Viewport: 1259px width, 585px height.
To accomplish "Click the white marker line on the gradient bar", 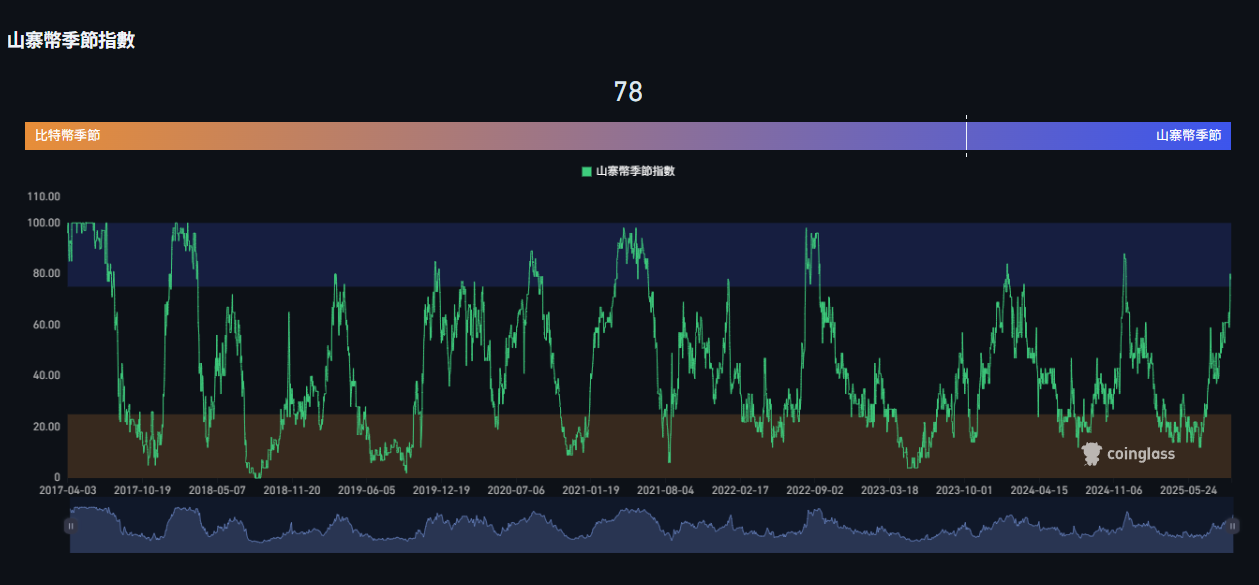I will pyautogui.click(x=966, y=136).
